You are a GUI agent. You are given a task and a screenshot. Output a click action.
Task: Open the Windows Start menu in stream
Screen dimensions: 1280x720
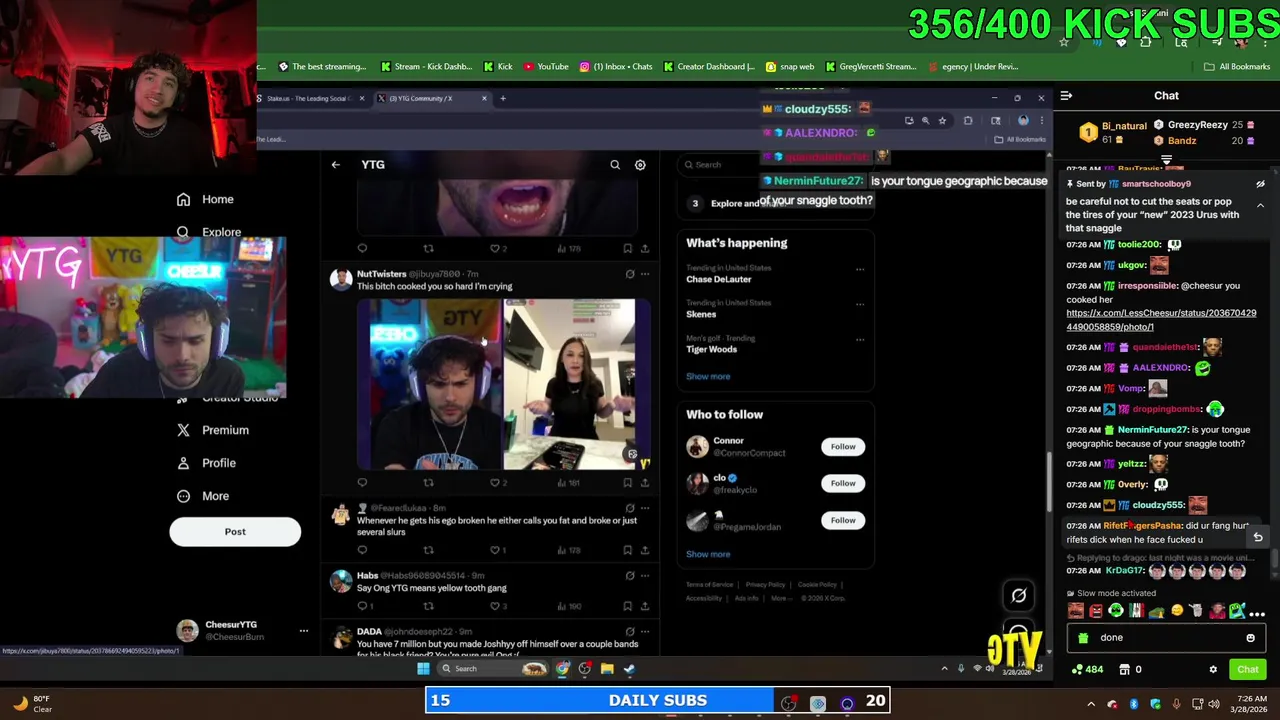click(x=423, y=669)
